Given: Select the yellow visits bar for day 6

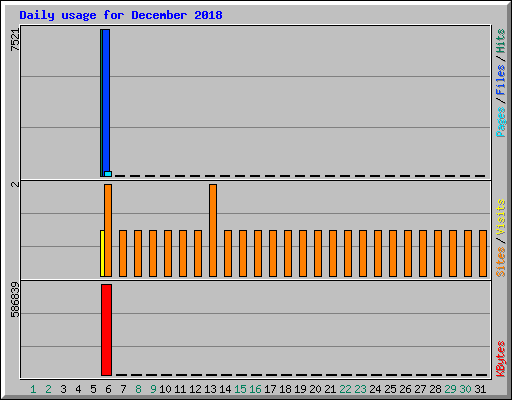Looking at the screenshot, I should [102, 253].
